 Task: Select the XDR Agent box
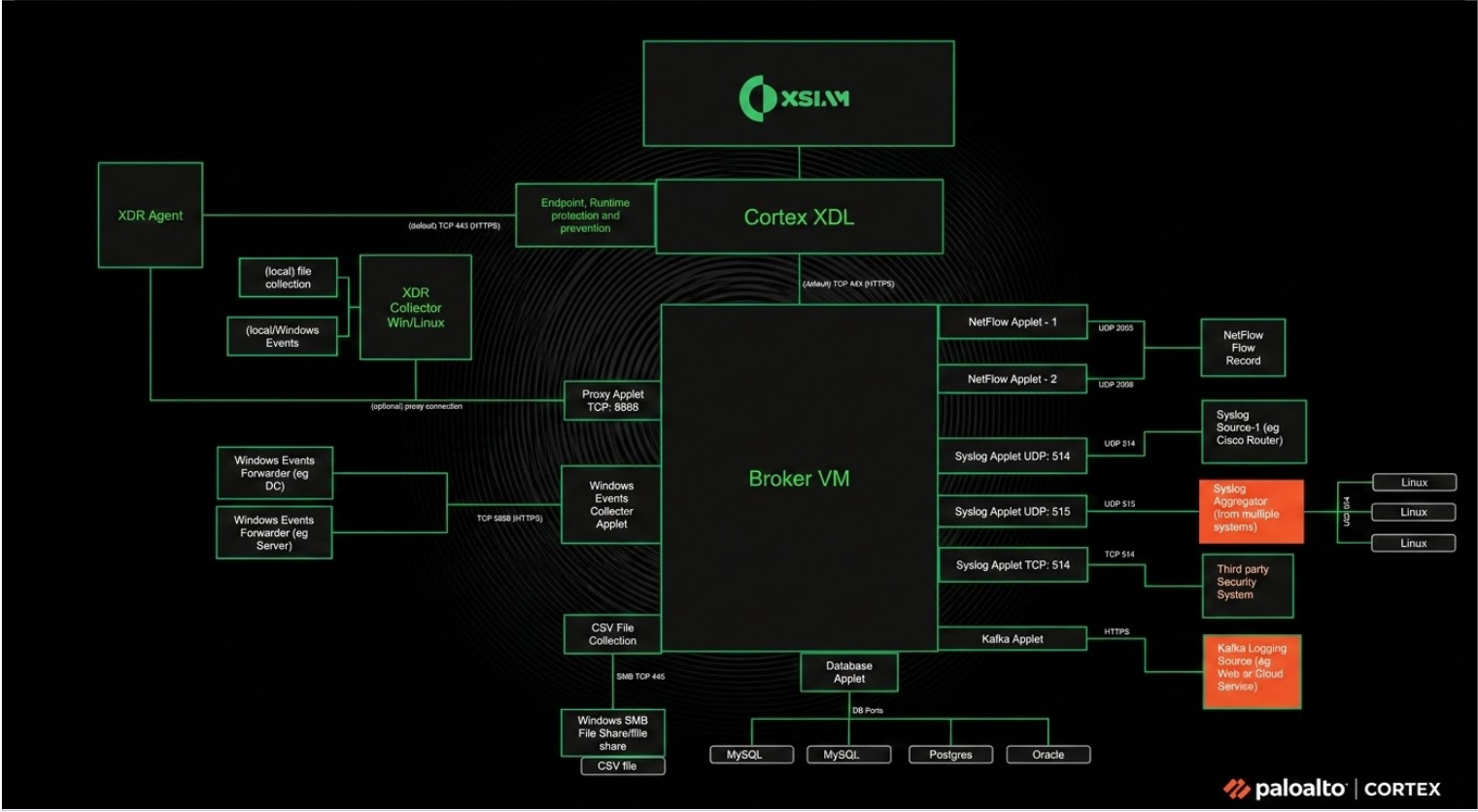pyautogui.click(x=151, y=216)
